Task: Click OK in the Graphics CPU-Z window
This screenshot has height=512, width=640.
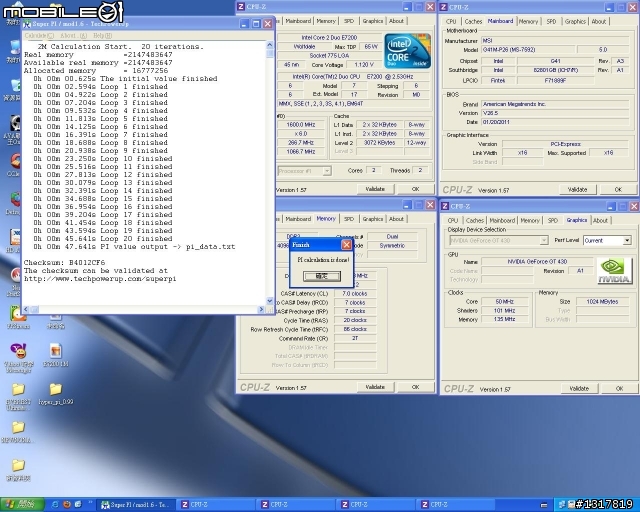Action: 619,388
